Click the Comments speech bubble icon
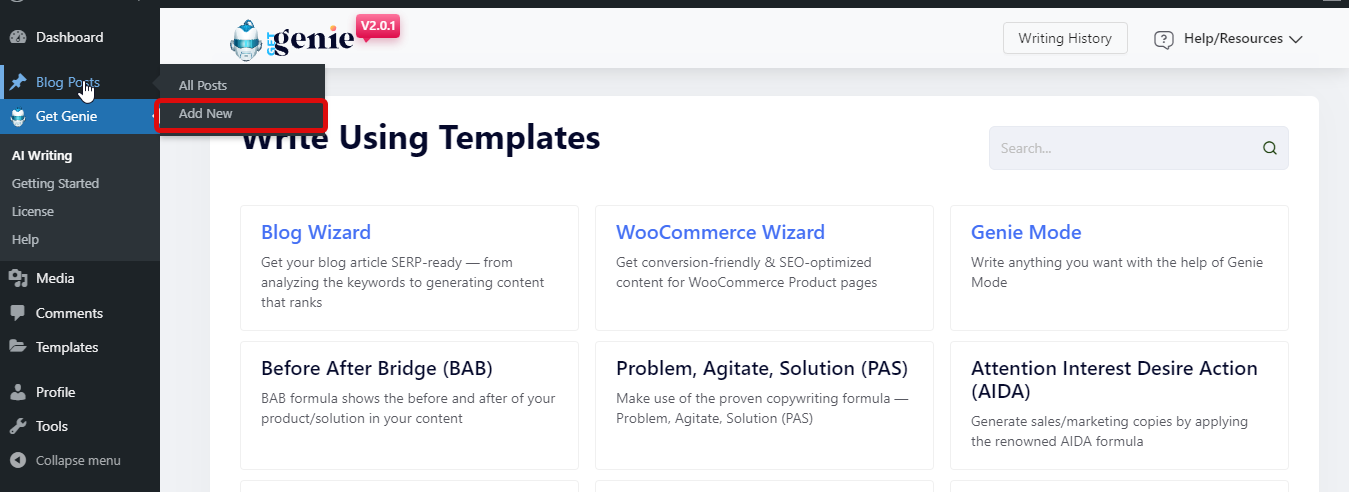 pyautogui.click(x=18, y=313)
